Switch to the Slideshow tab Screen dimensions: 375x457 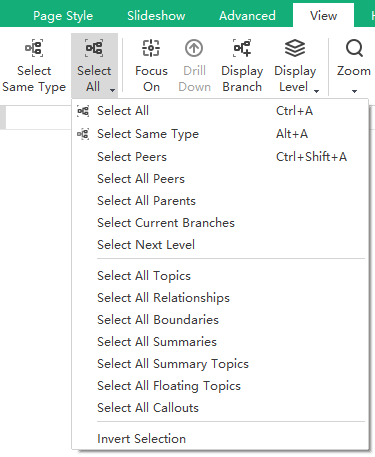(156, 16)
